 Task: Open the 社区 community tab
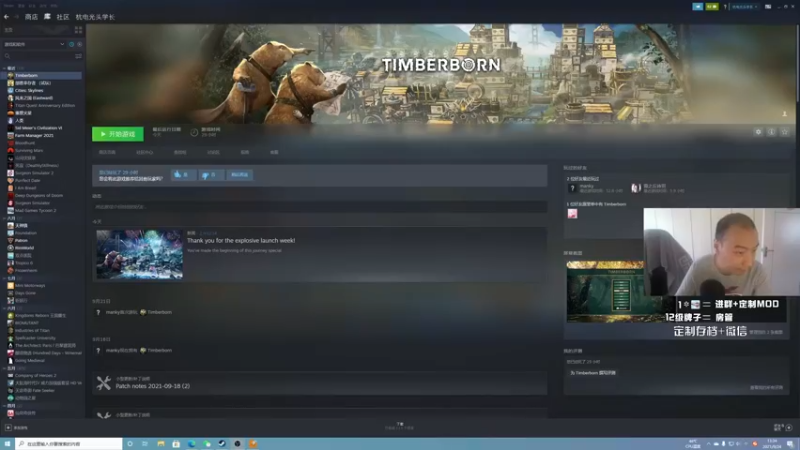tap(63, 17)
